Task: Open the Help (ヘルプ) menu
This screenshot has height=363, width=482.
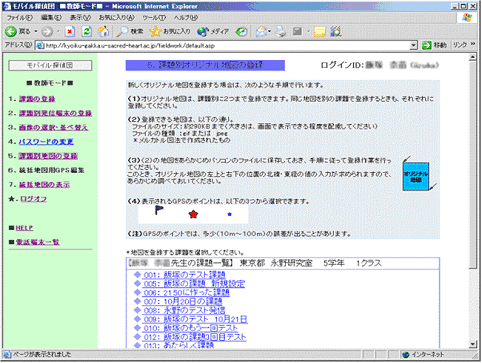Action: click(185, 17)
